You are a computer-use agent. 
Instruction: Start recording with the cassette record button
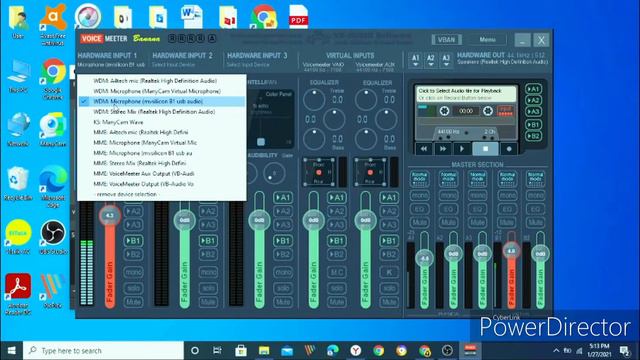point(509,149)
